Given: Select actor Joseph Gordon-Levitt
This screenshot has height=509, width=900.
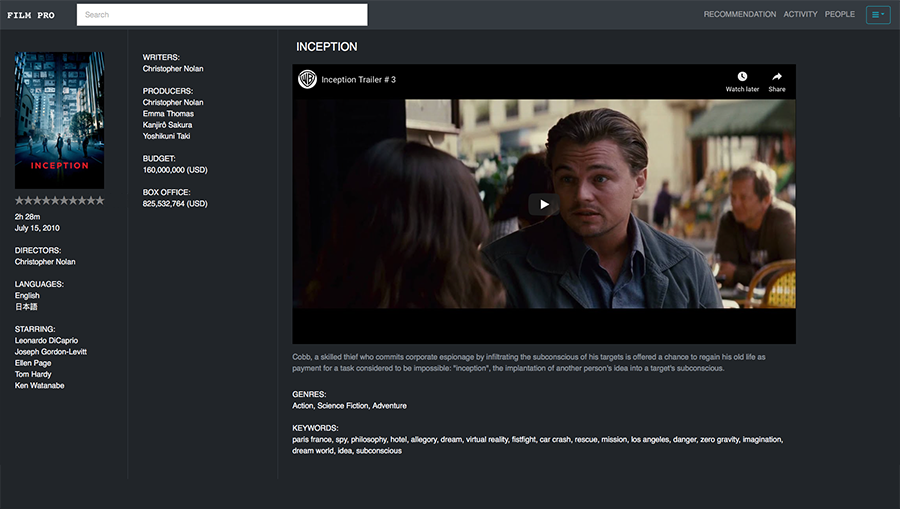Looking at the screenshot, I should 51,352.
